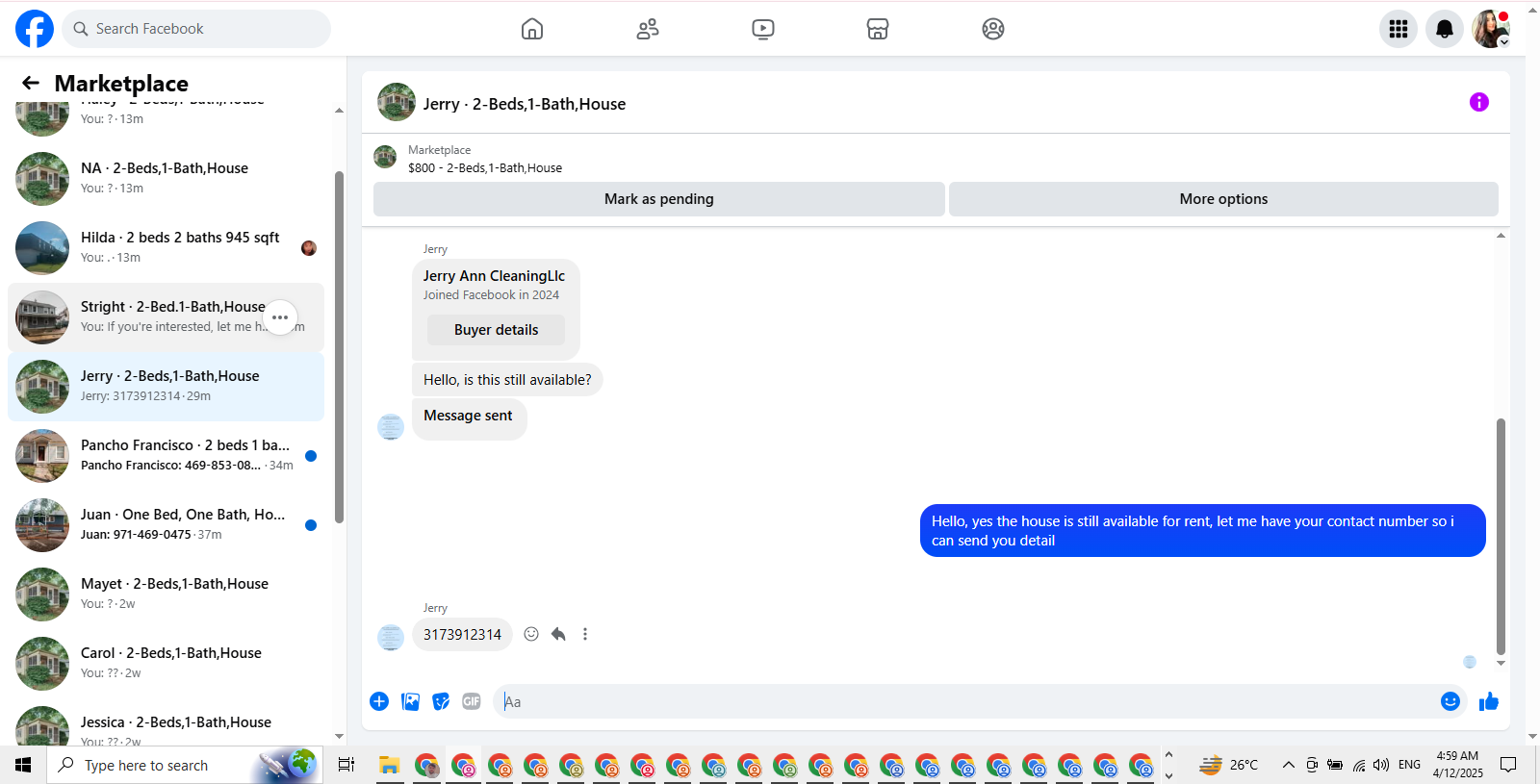The image size is (1540, 784).
Task: Click Mark as pending
Action: pyautogui.click(x=659, y=199)
